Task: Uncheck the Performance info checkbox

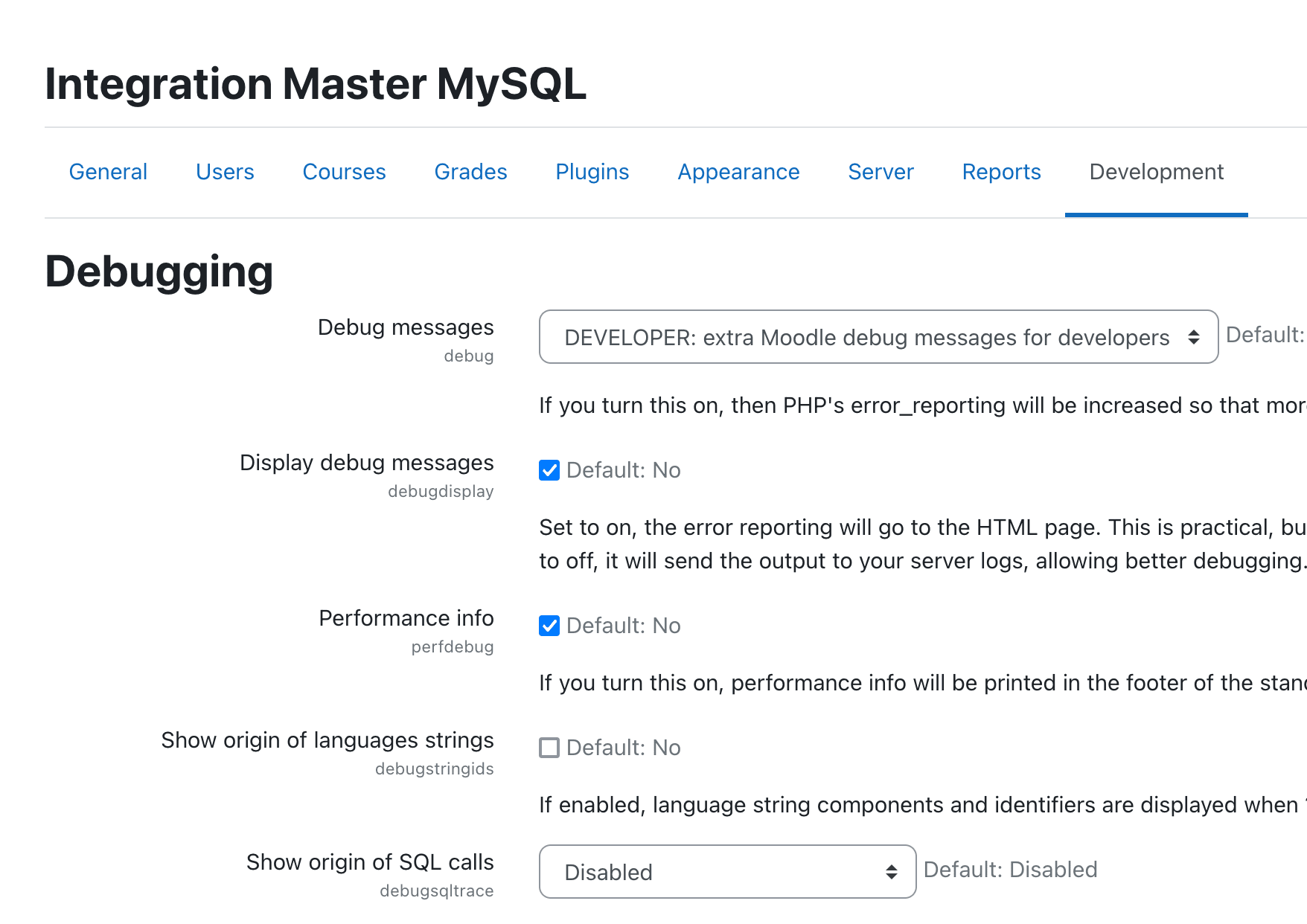Action: tap(549, 626)
